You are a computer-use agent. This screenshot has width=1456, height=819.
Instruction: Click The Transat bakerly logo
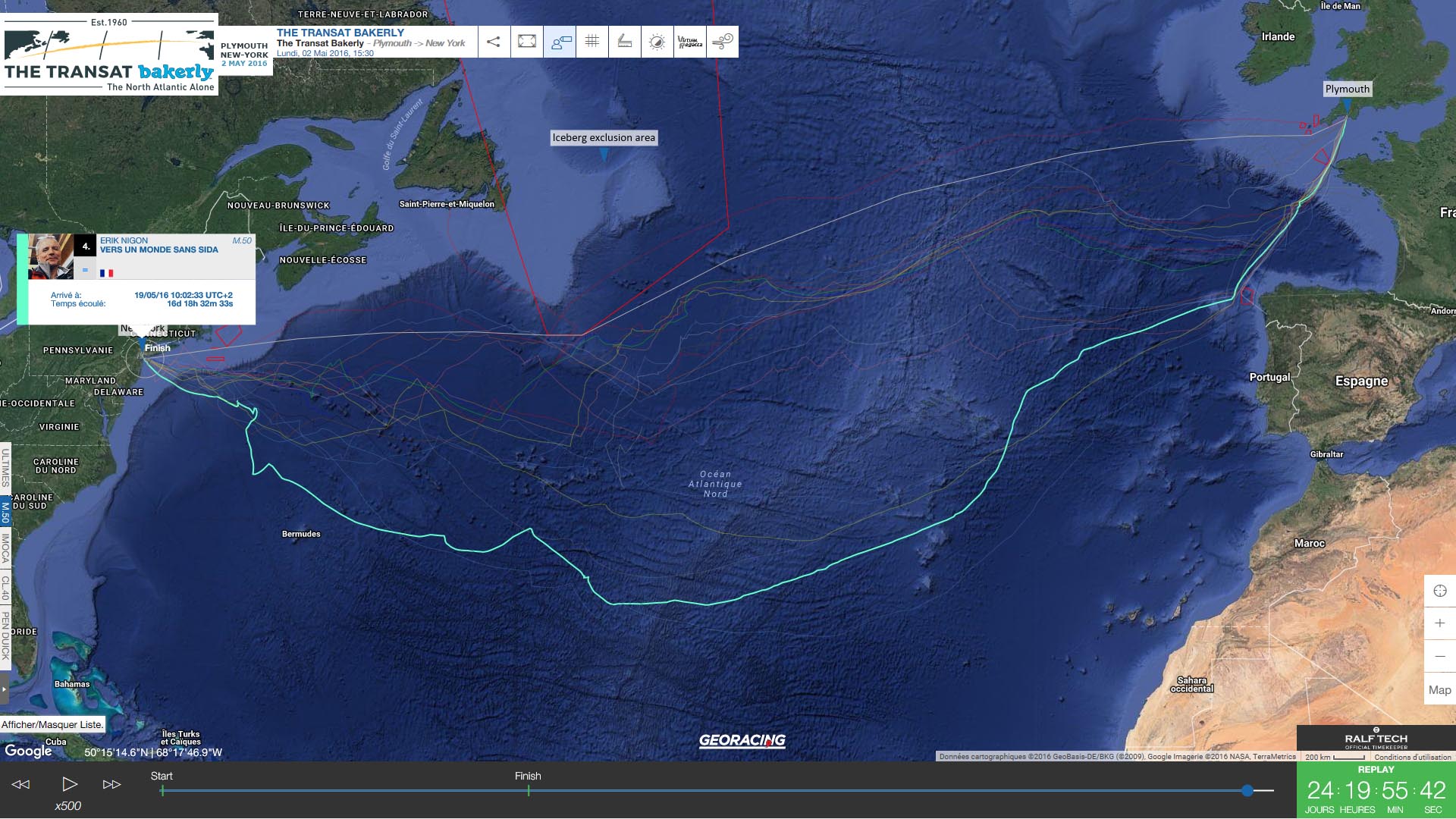109,55
